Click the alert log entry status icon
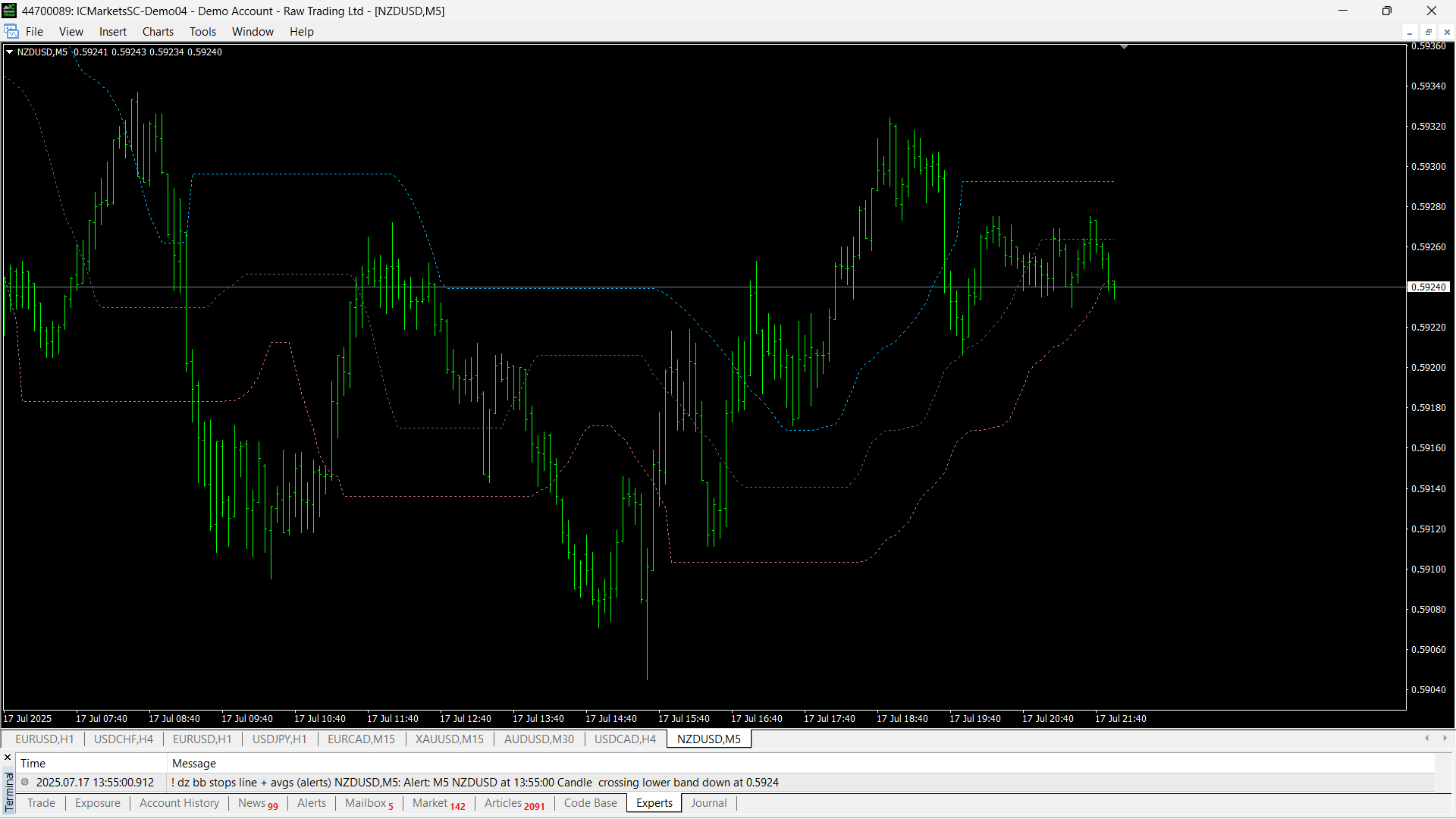 25,782
